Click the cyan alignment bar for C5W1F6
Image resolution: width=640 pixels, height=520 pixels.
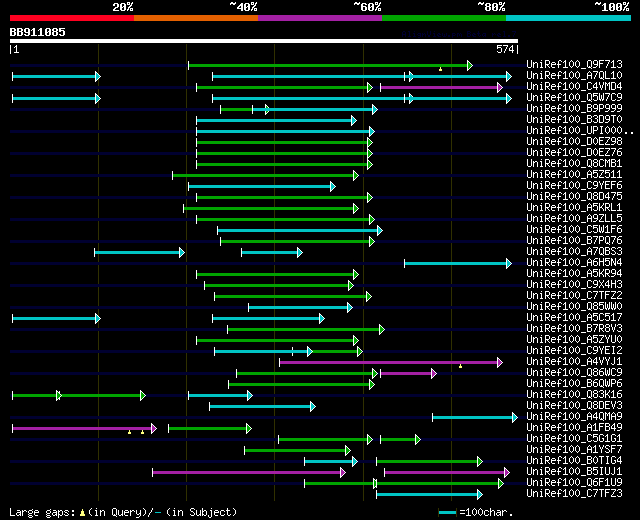(300, 231)
